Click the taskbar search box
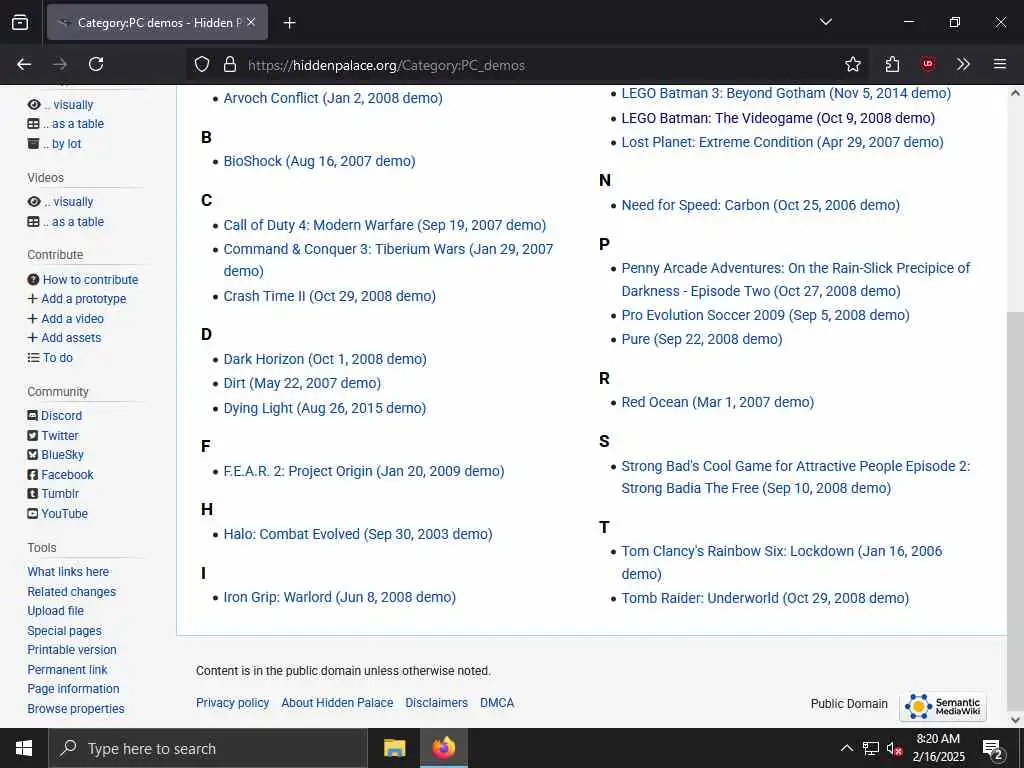Screen dimensions: 1024x768 coord(208,748)
